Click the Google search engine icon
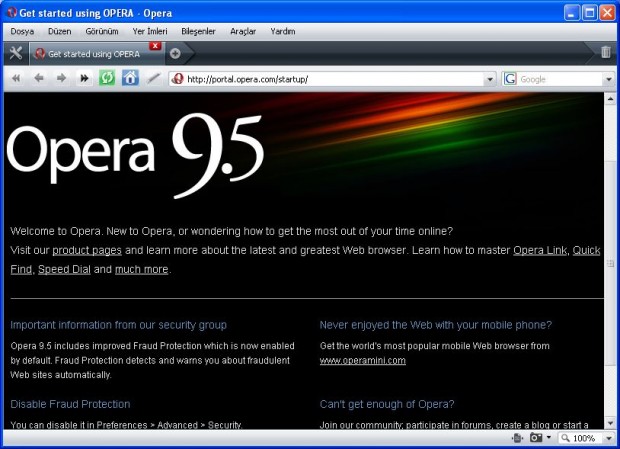Viewport: 620px width, 449px height. tap(510, 79)
